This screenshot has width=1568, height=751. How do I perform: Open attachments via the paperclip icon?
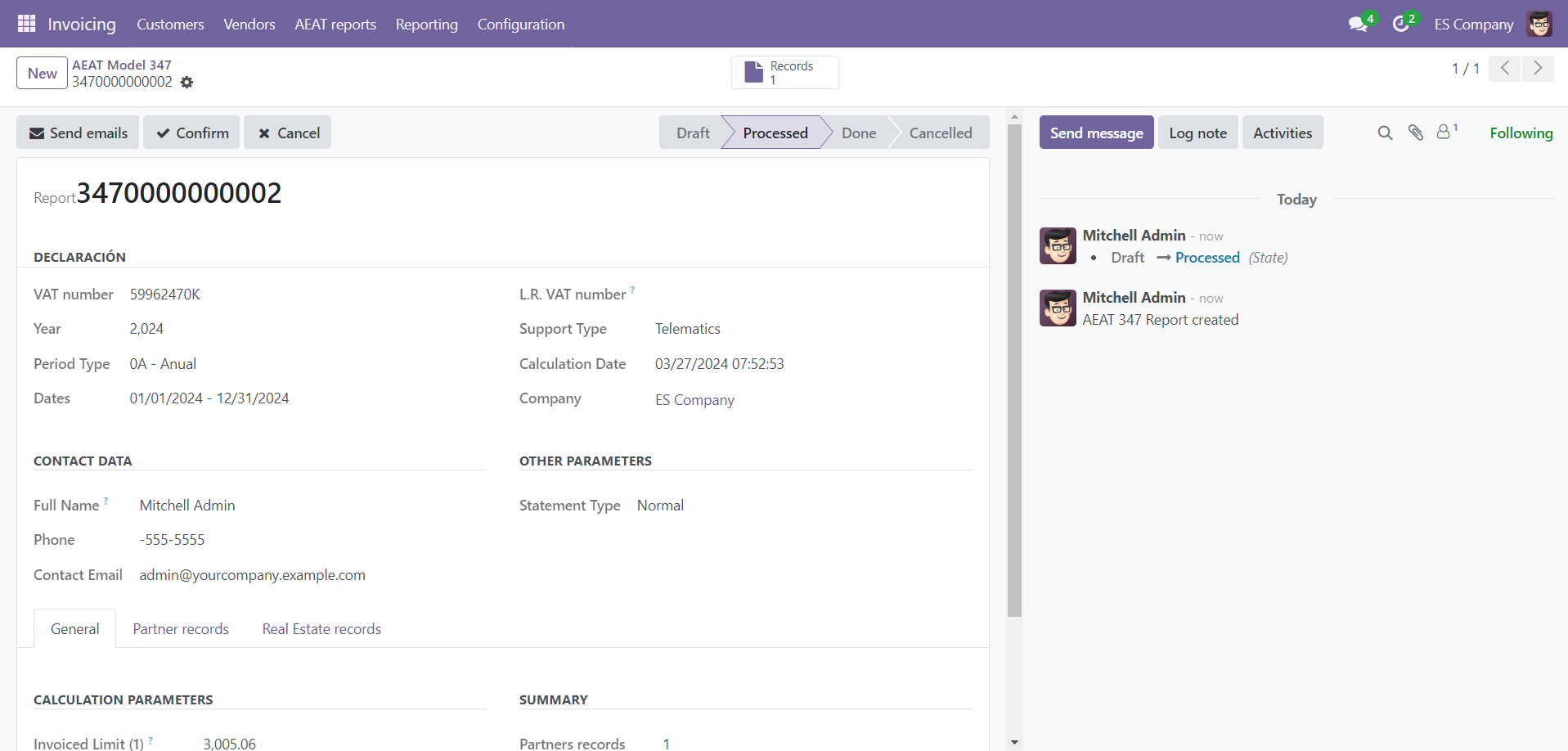pos(1415,133)
